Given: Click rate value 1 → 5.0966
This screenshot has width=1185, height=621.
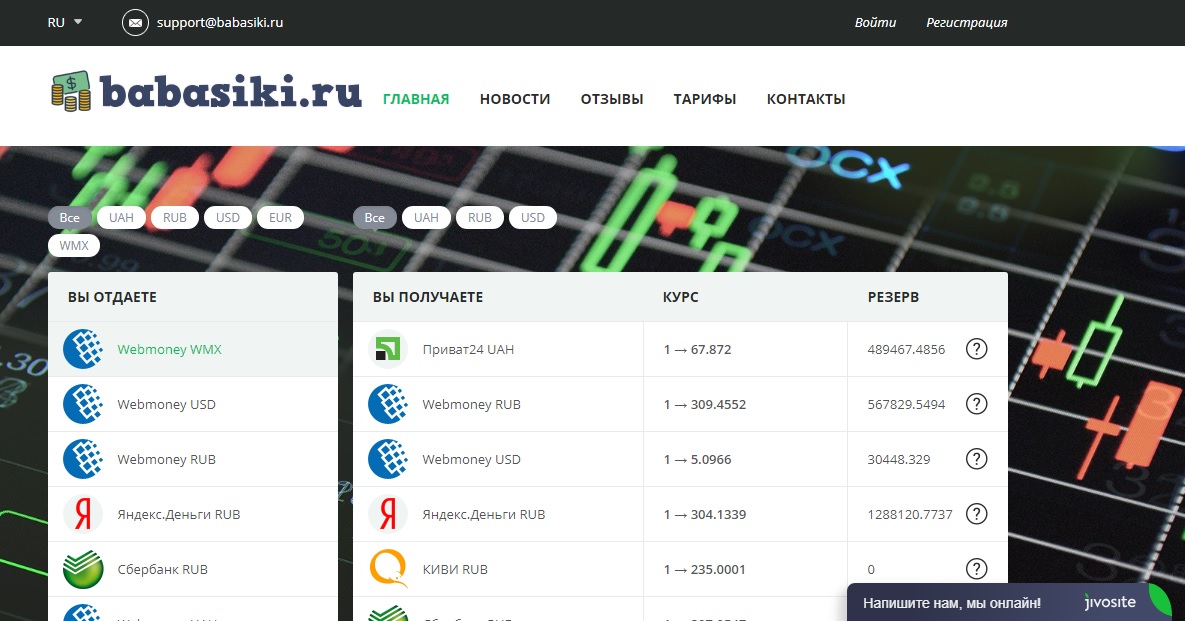Looking at the screenshot, I should pyautogui.click(x=698, y=459).
